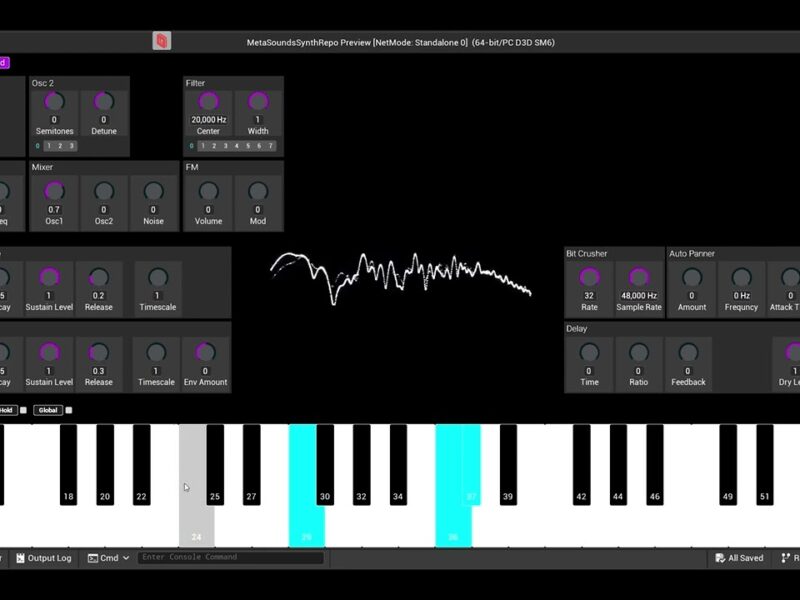
Task: Select Osc 2 waveform option 2
Action: (60, 146)
